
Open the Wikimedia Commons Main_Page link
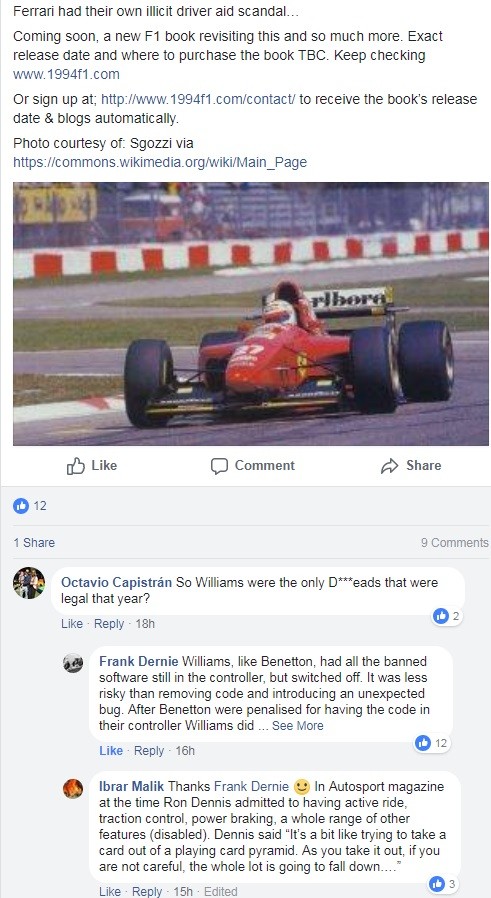[x=160, y=162]
